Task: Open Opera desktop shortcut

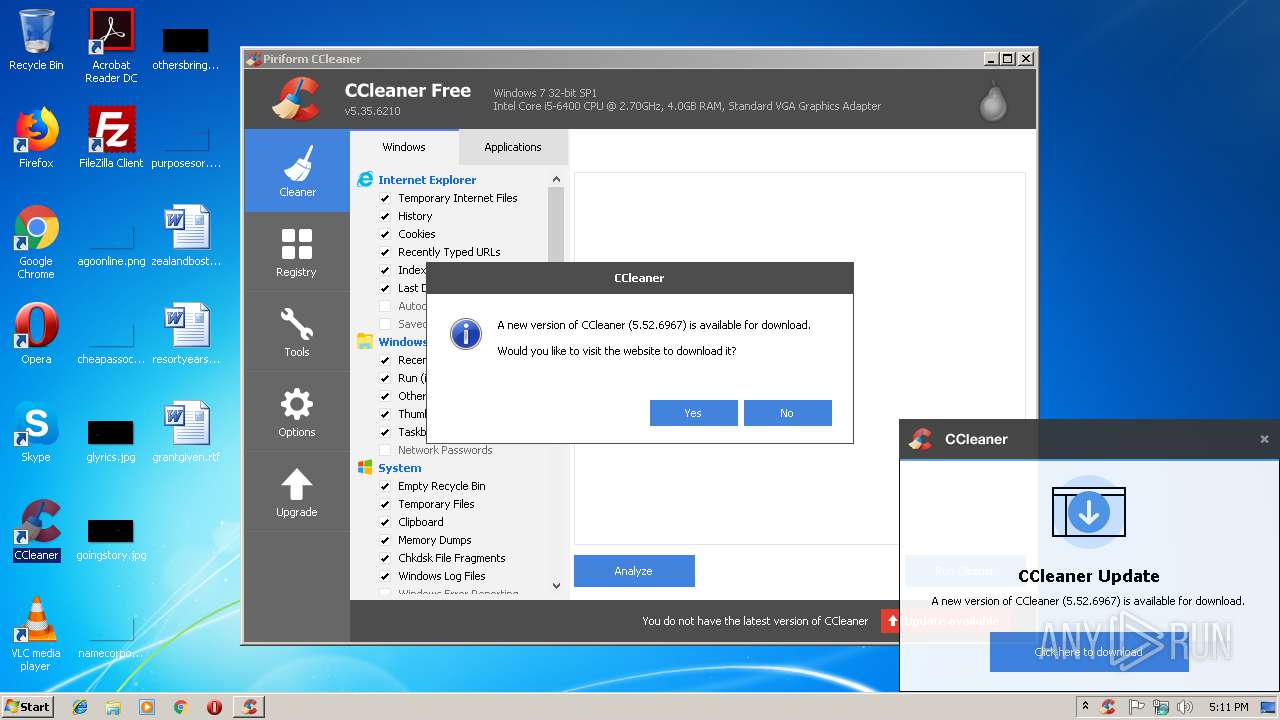Action: point(36,334)
